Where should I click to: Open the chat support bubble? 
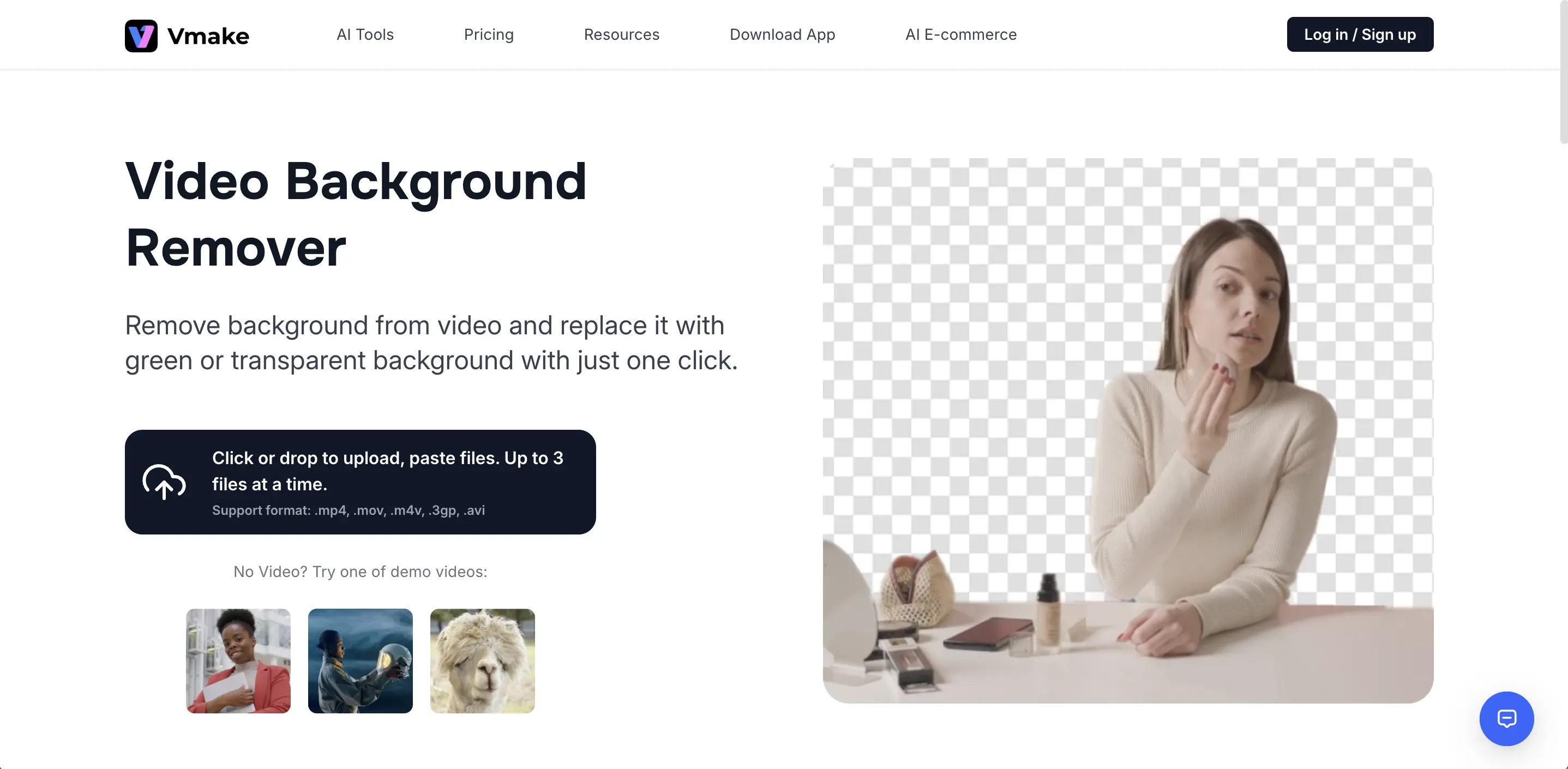(1506, 718)
